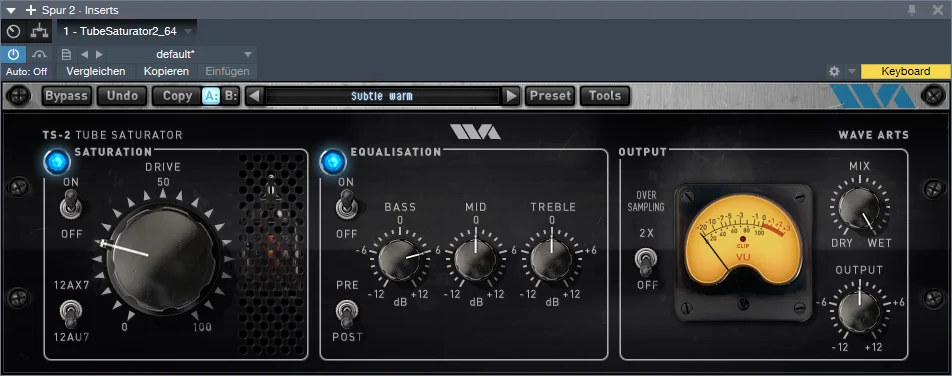952x376 pixels.
Task: Go to next host preset
Action: pos(100,55)
